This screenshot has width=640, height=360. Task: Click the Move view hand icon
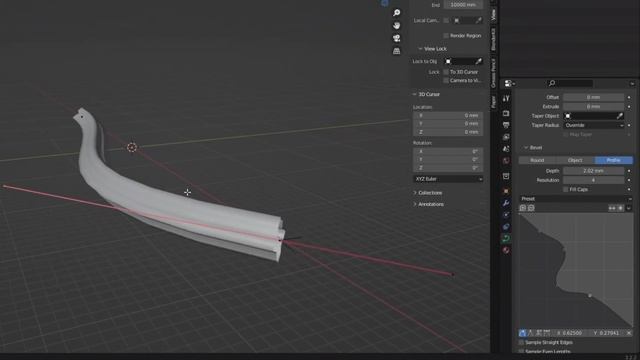coord(396,25)
